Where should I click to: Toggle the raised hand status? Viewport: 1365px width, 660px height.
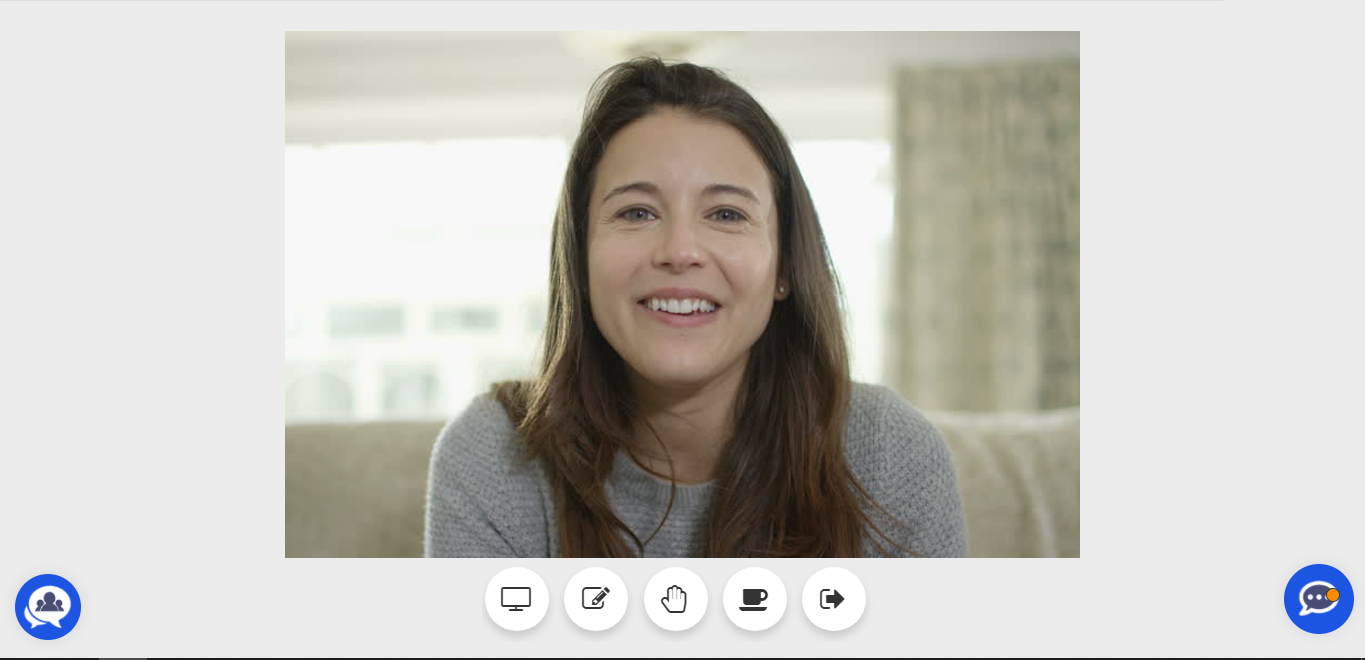point(676,599)
